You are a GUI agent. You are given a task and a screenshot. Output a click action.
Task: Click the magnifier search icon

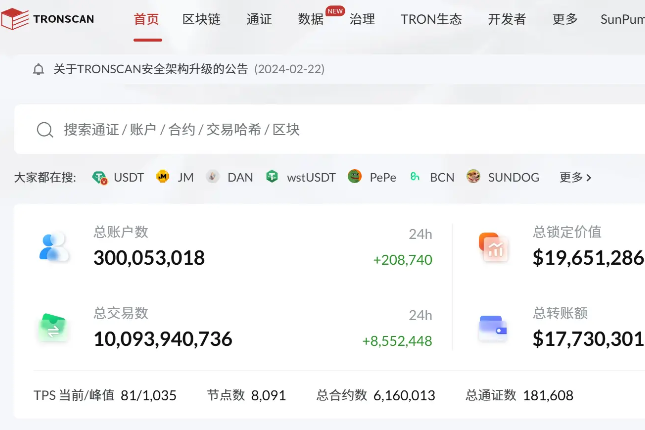point(45,130)
